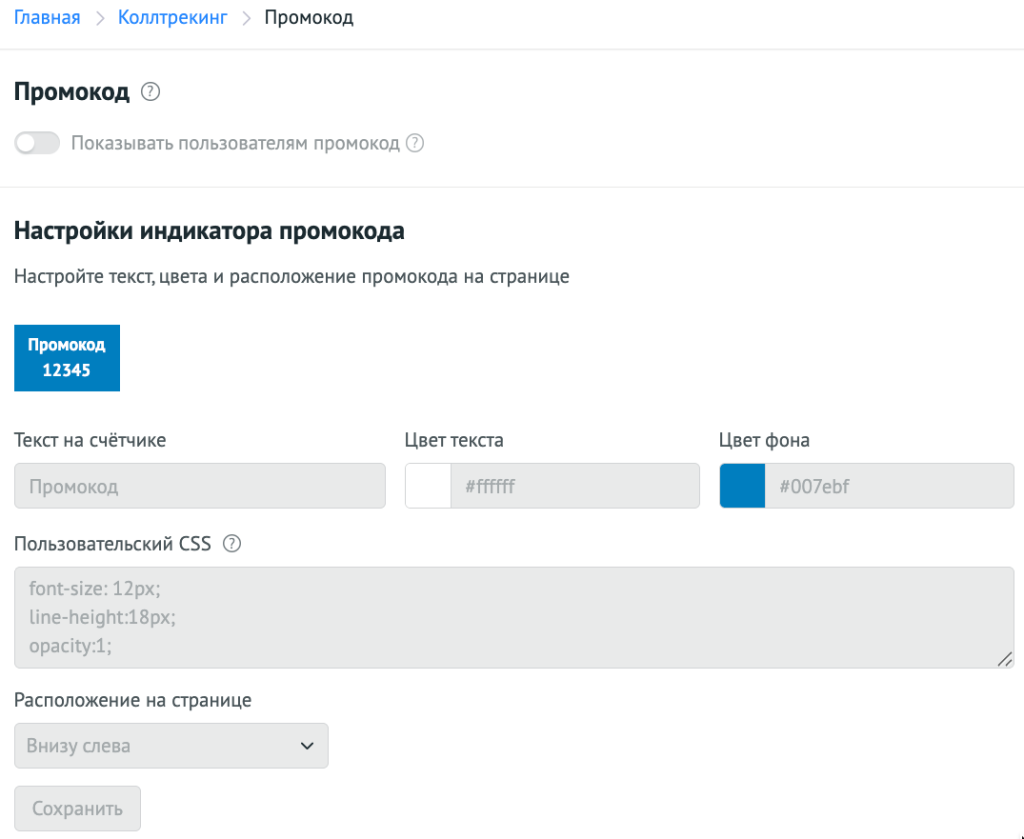Click the resize handle of the CSS textarea
The width and height of the screenshot is (1024, 839).
tap(1005, 659)
